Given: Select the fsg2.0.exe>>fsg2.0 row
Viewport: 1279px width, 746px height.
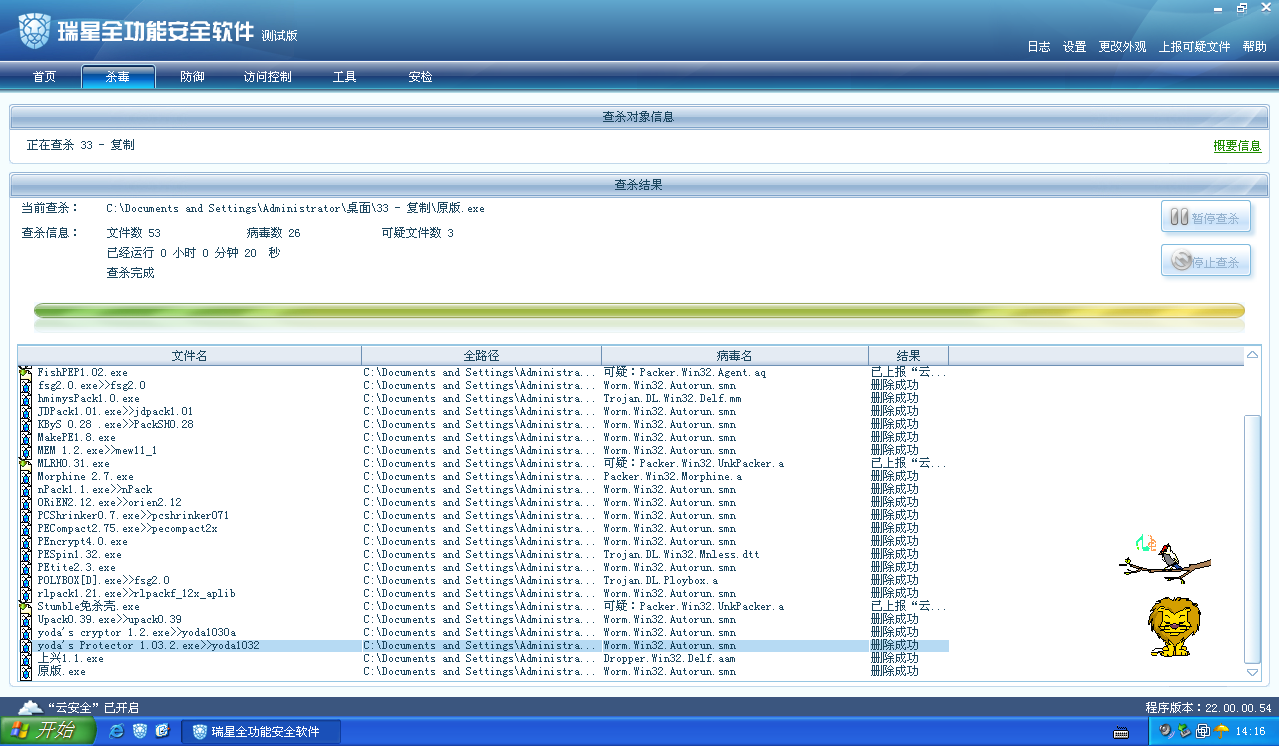Looking at the screenshot, I should tap(483, 385).
